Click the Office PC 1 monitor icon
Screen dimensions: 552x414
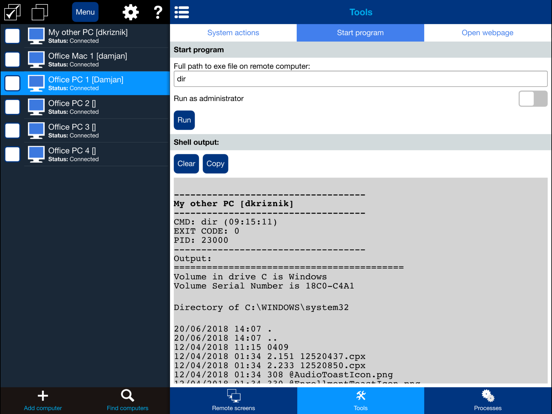pos(36,83)
